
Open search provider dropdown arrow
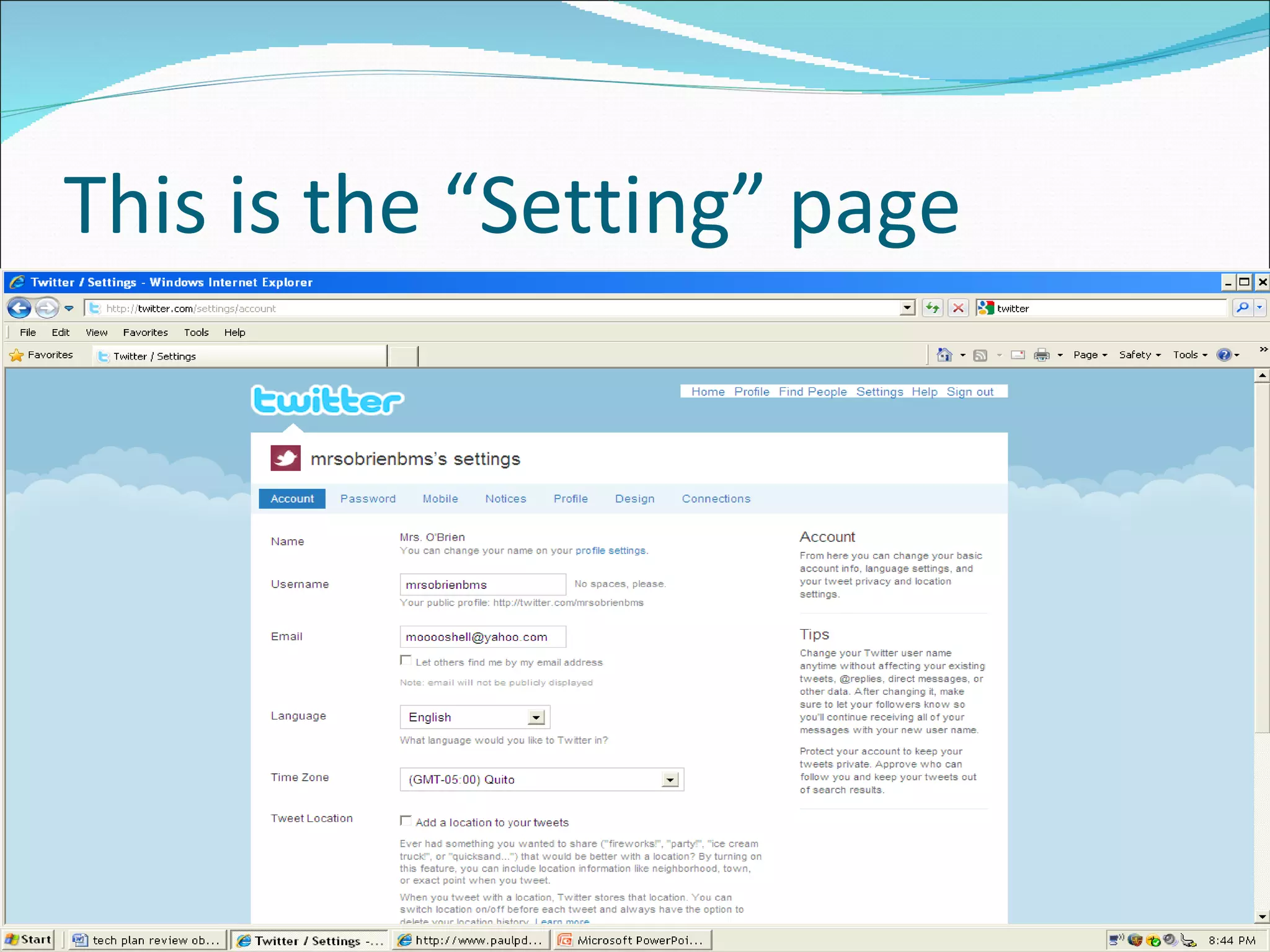[1259, 307]
